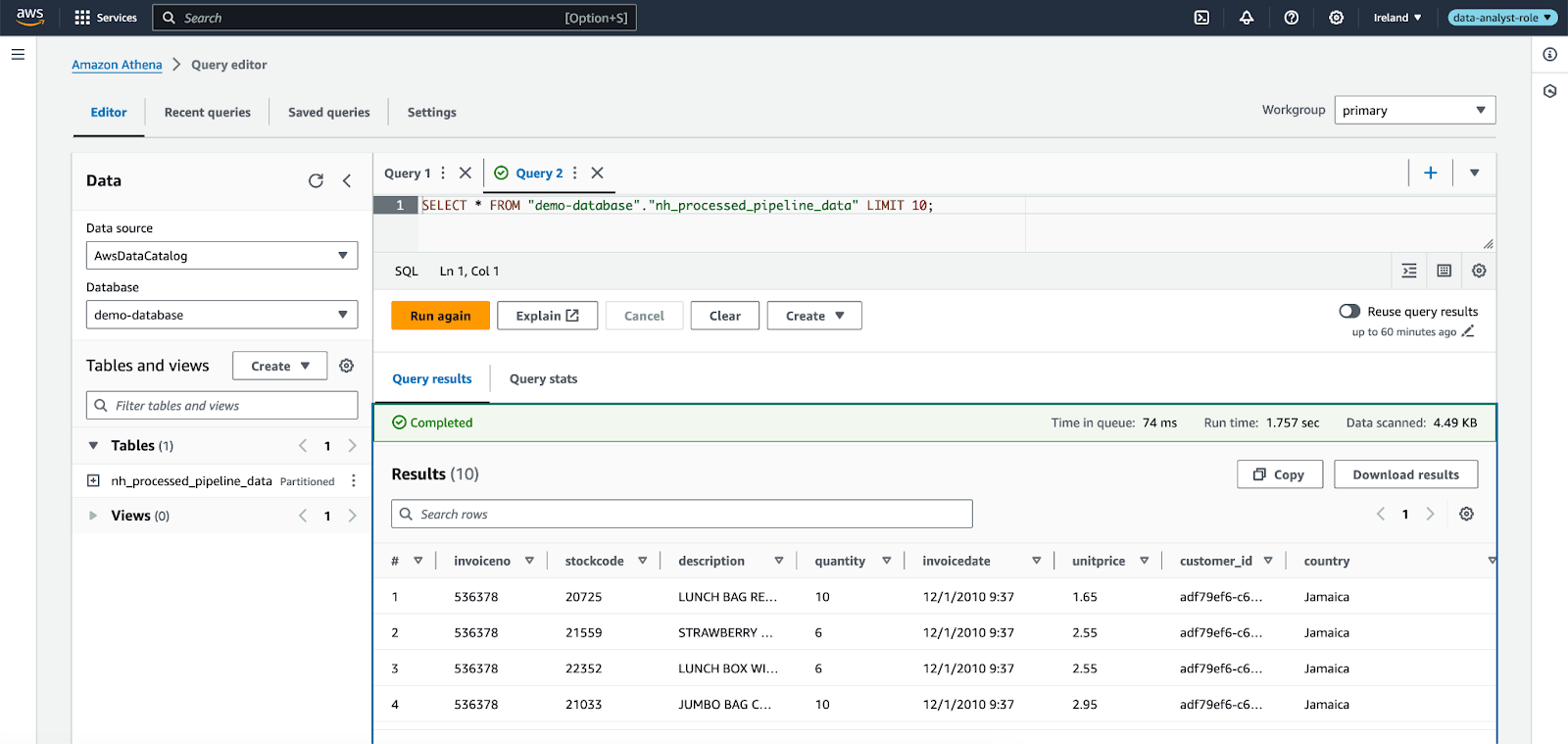Click the Run again button
The image size is (1568, 744).
coord(440,316)
